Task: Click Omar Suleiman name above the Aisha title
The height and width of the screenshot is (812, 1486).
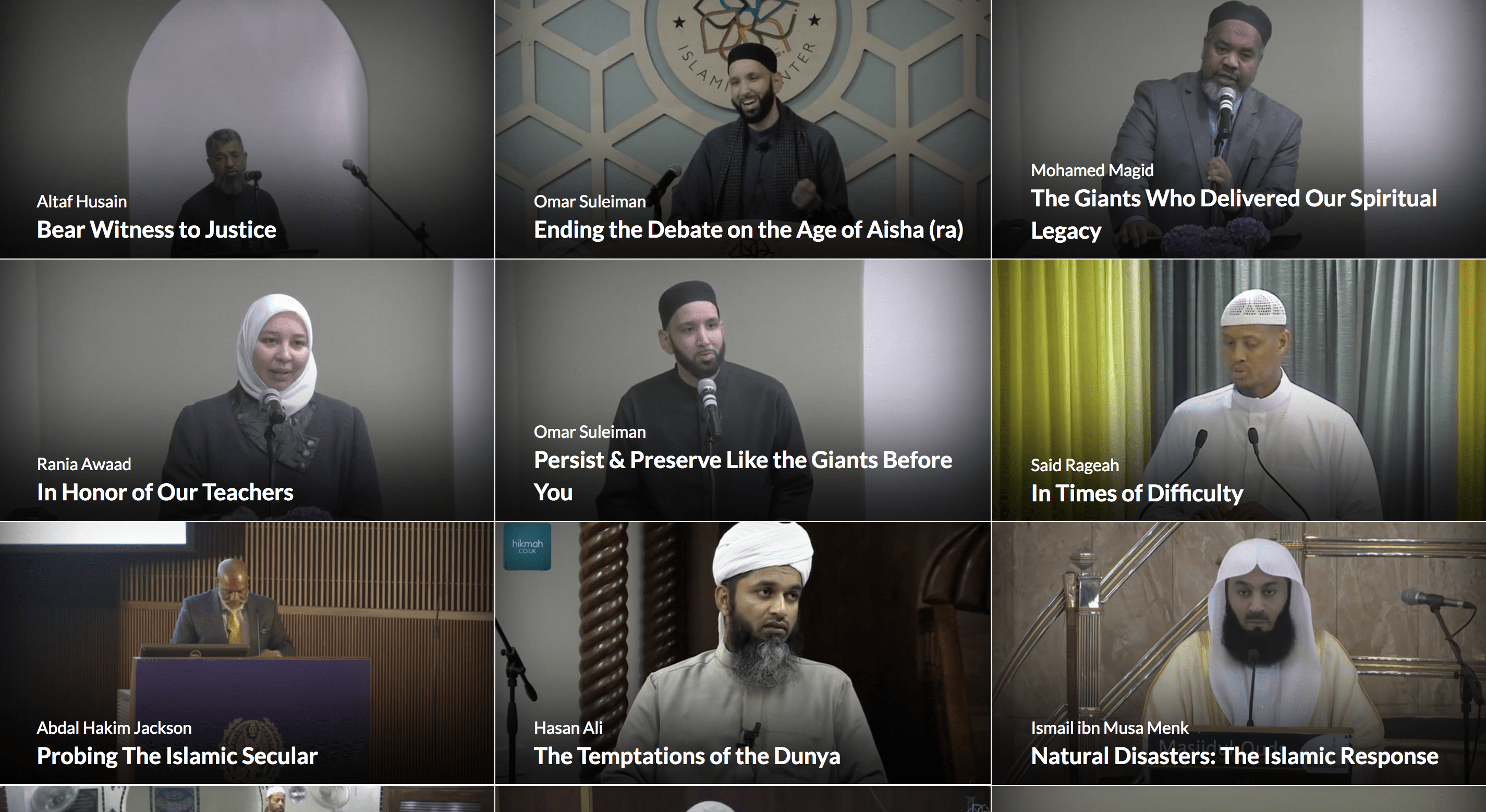Action: click(x=590, y=201)
